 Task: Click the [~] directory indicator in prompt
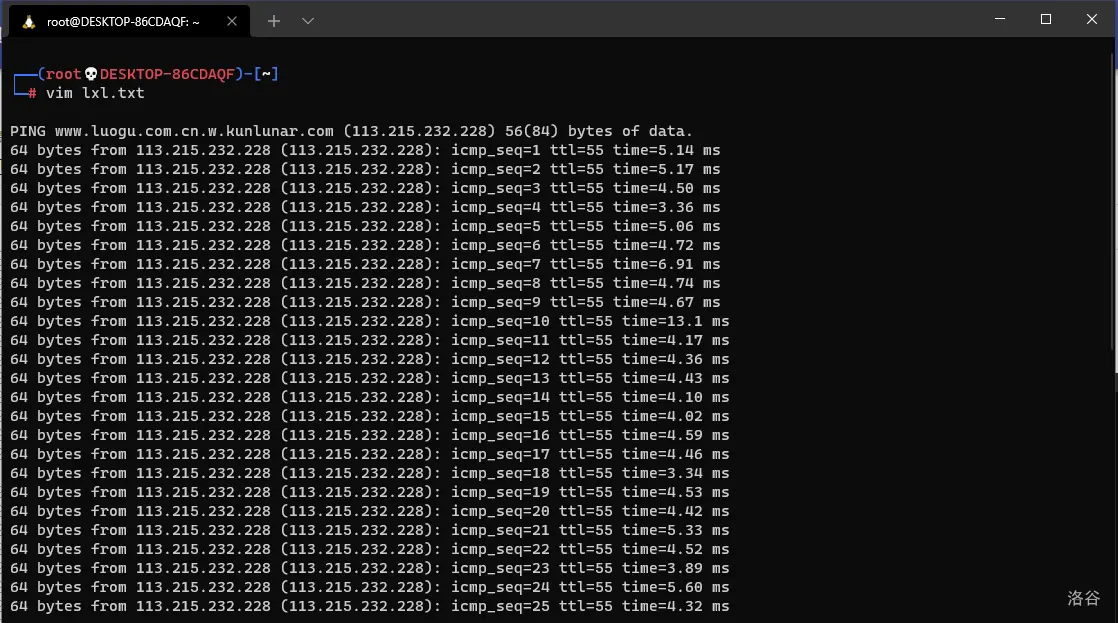point(266,74)
